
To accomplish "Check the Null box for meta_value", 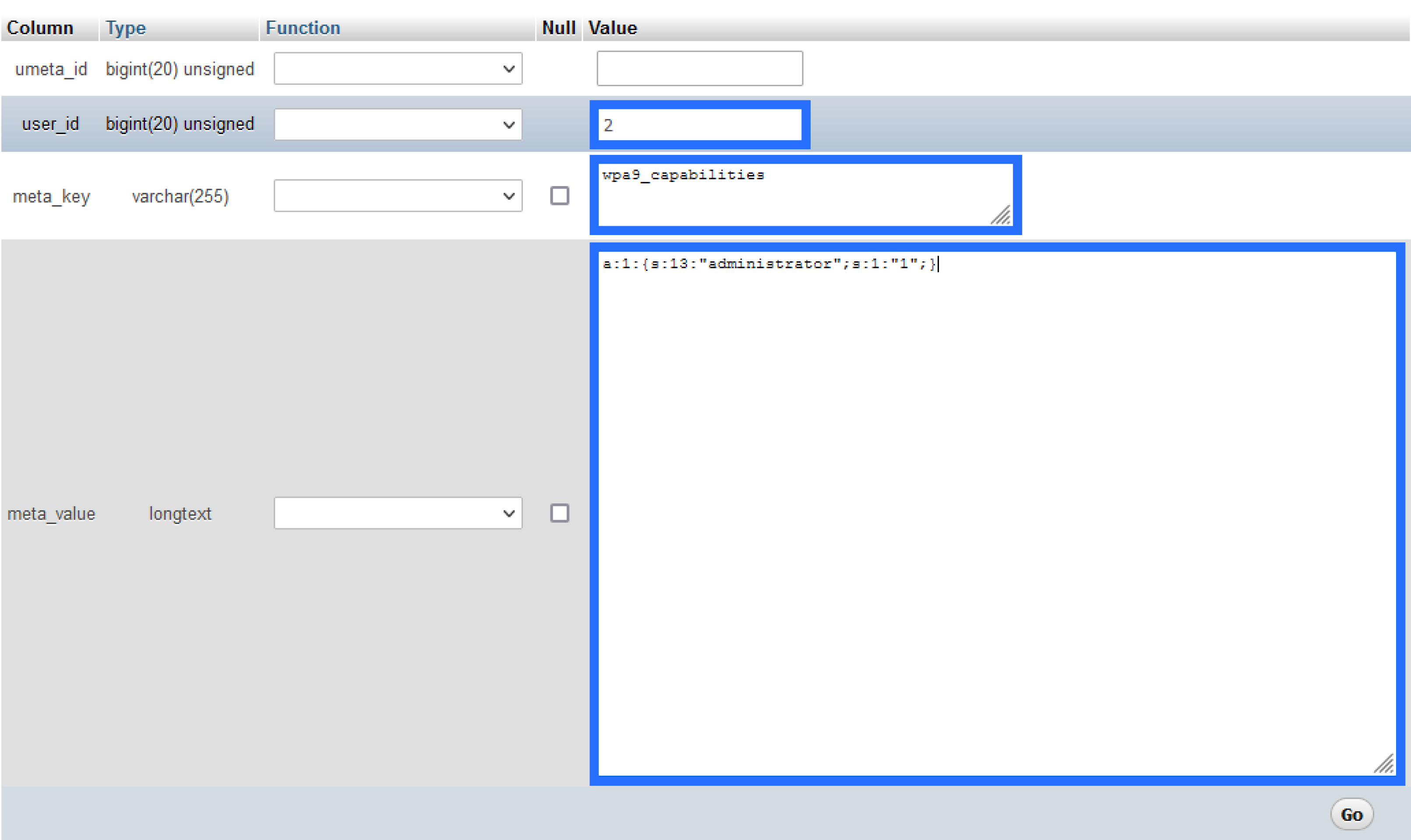I will 559,513.
